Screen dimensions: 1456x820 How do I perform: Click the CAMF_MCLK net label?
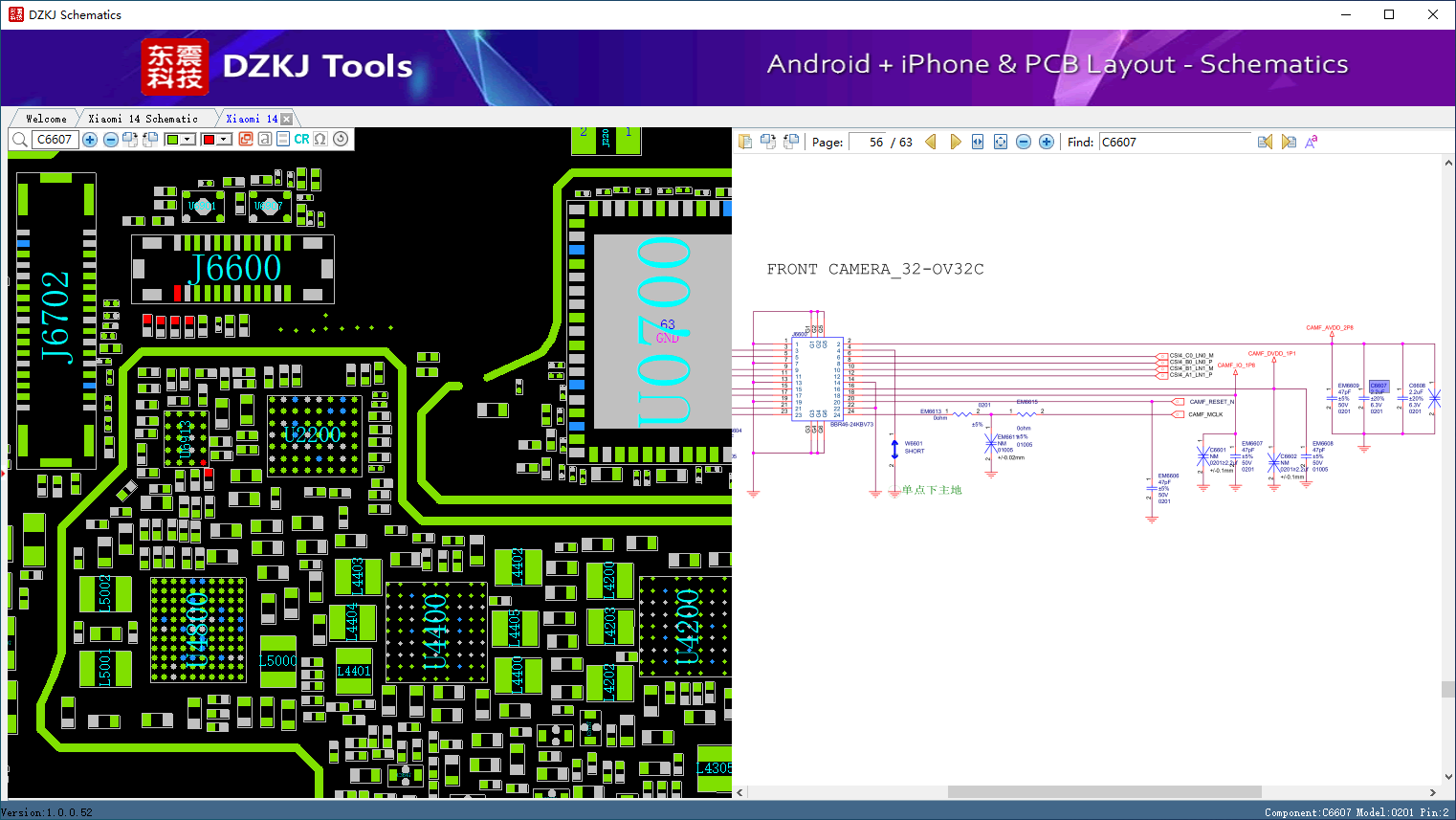pos(1205,414)
